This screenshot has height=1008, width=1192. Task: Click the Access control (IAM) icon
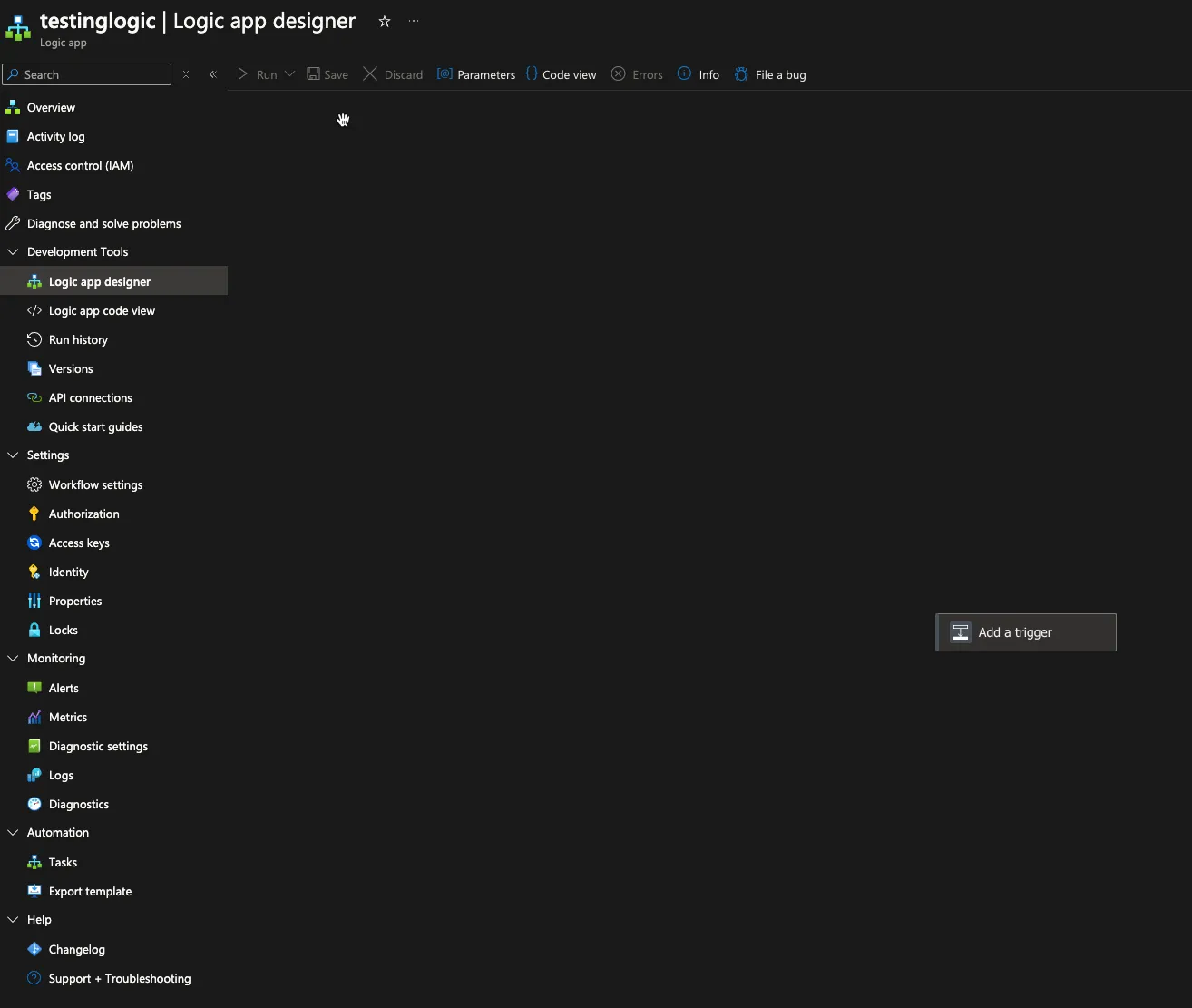[x=13, y=166]
